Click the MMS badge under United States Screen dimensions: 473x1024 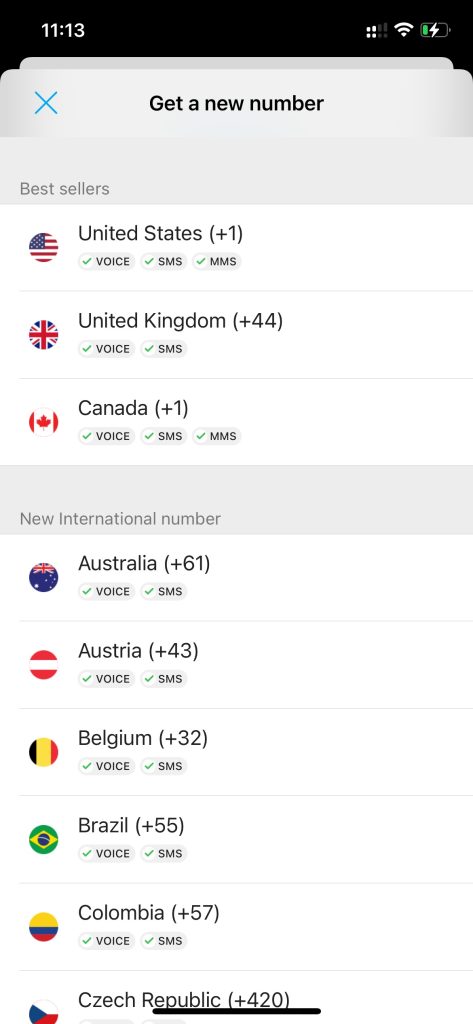click(x=217, y=262)
